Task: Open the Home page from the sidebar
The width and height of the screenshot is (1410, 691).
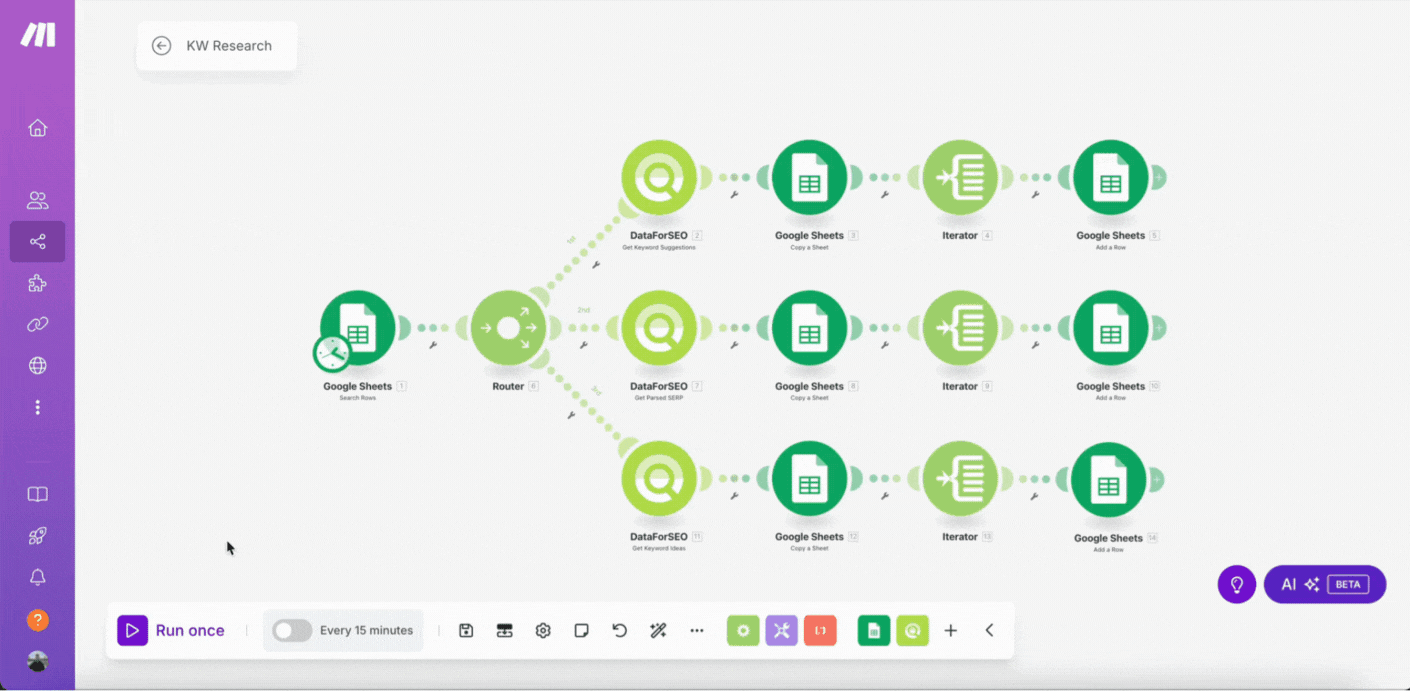Action: 38,128
